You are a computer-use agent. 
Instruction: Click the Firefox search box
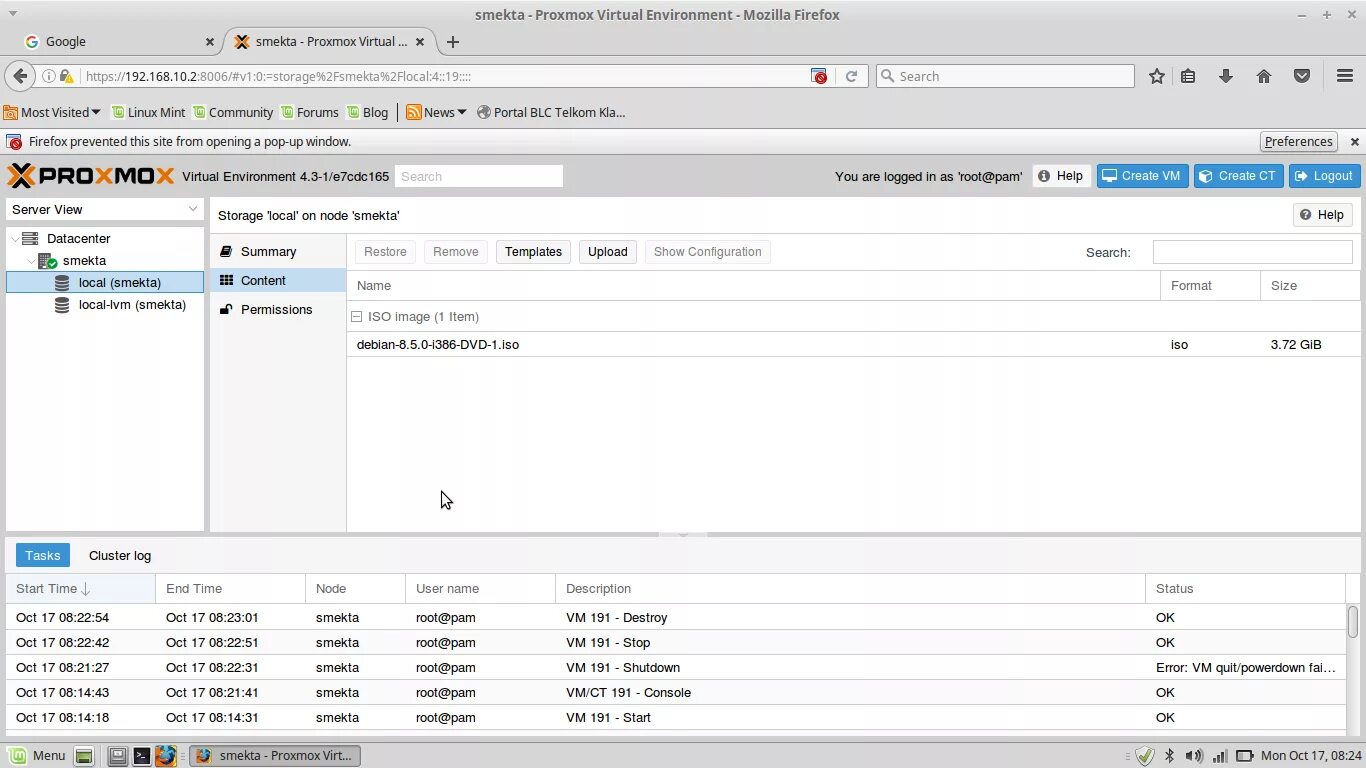(x=1005, y=76)
